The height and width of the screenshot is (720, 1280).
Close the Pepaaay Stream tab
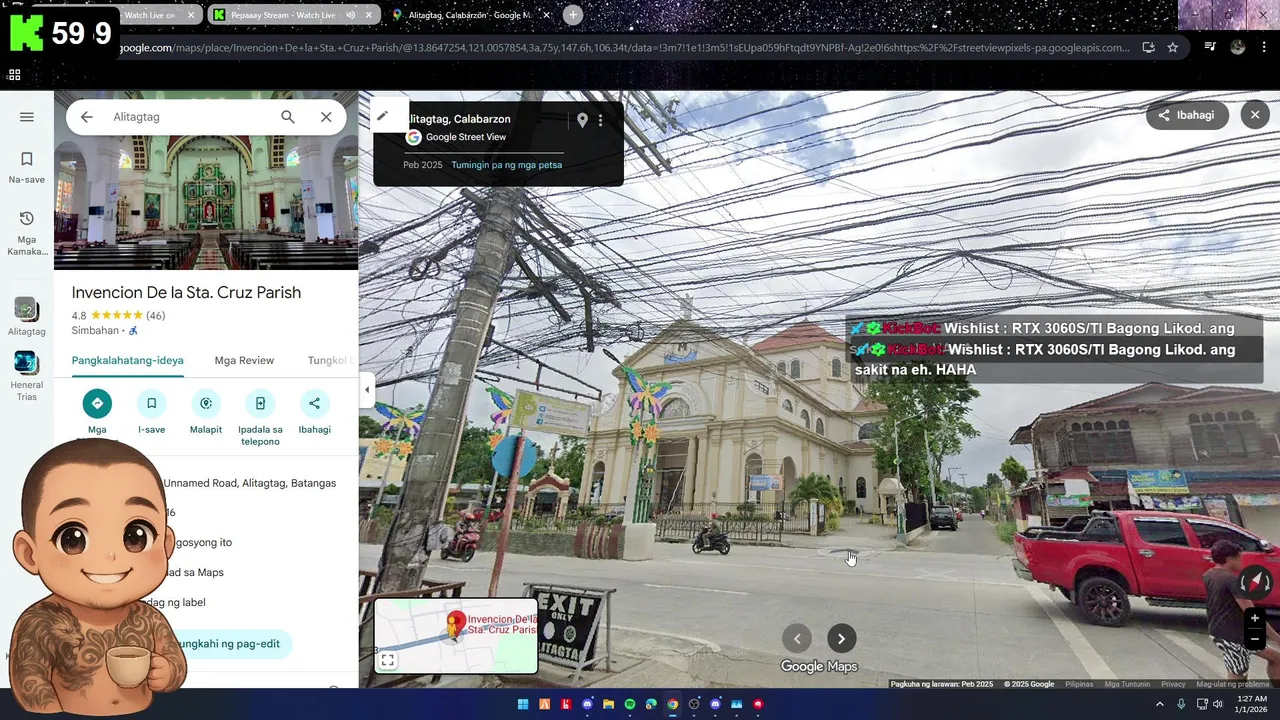point(369,15)
